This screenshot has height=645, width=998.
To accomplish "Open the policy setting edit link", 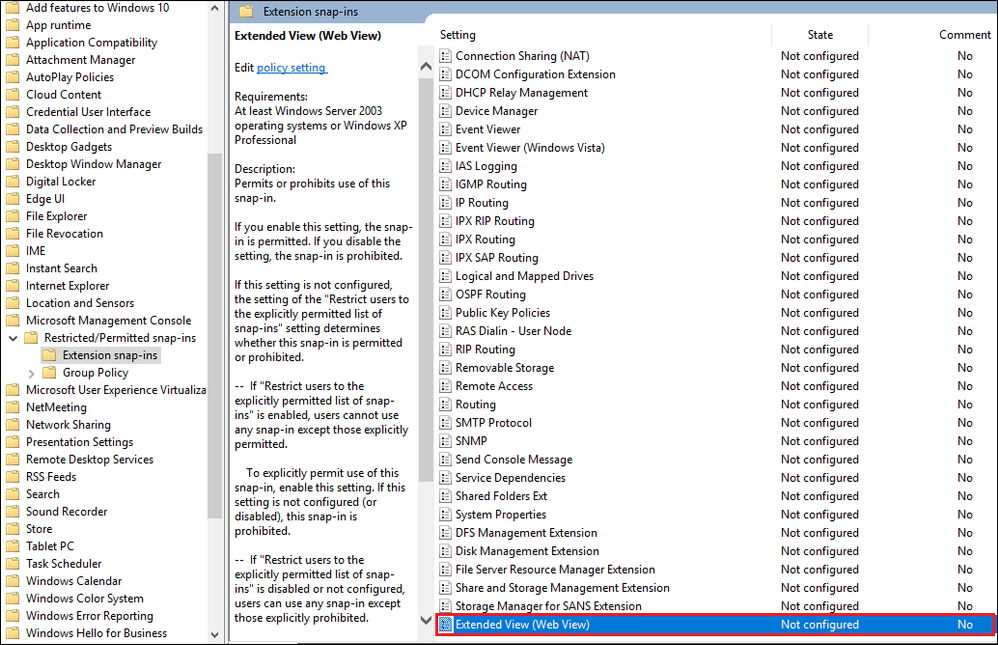I will click(x=292, y=67).
